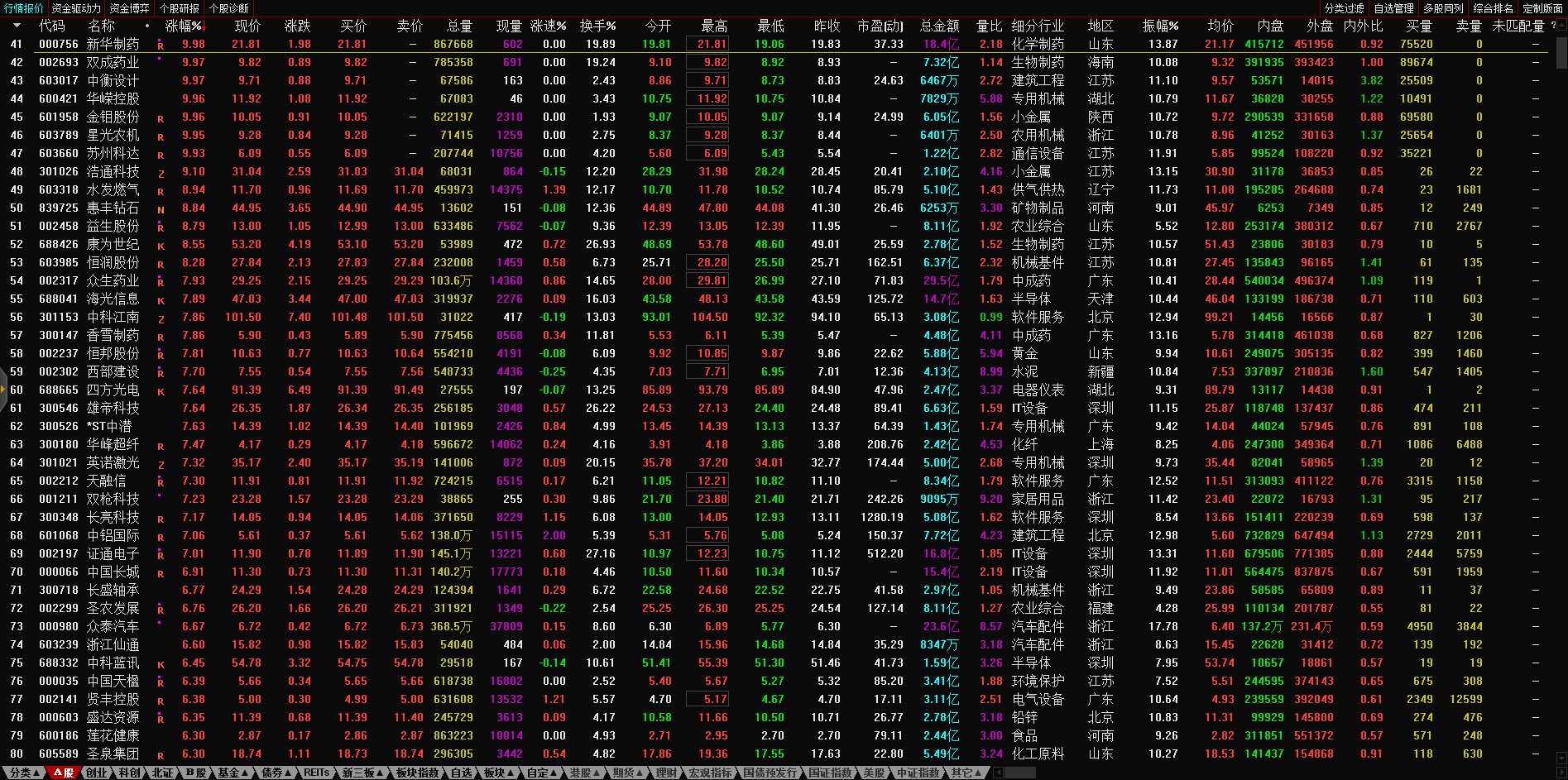The height and width of the screenshot is (780, 1568).
Task: Click the 分类过滤 button
Action: pos(1344,8)
